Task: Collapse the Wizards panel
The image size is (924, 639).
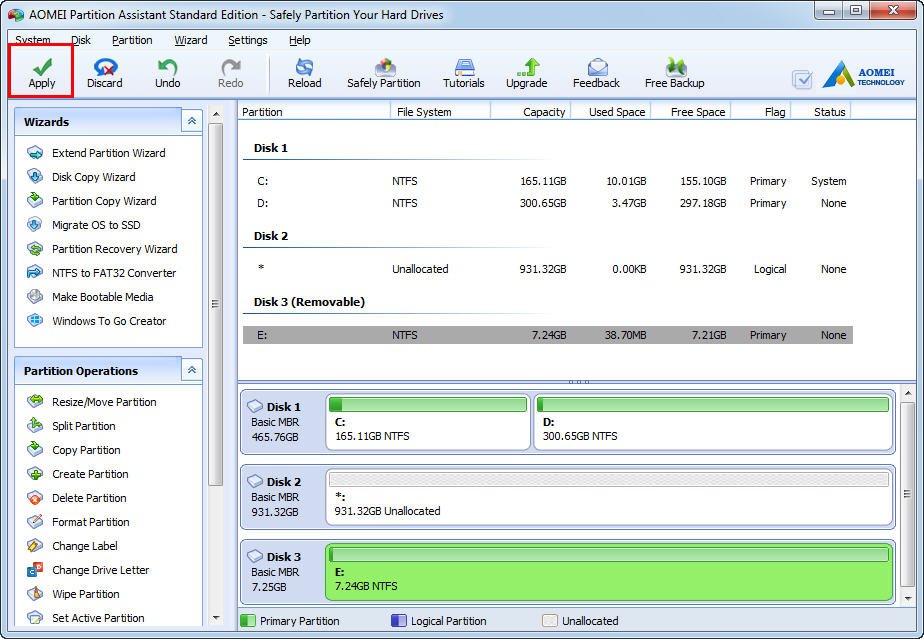Action: (x=191, y=121)
